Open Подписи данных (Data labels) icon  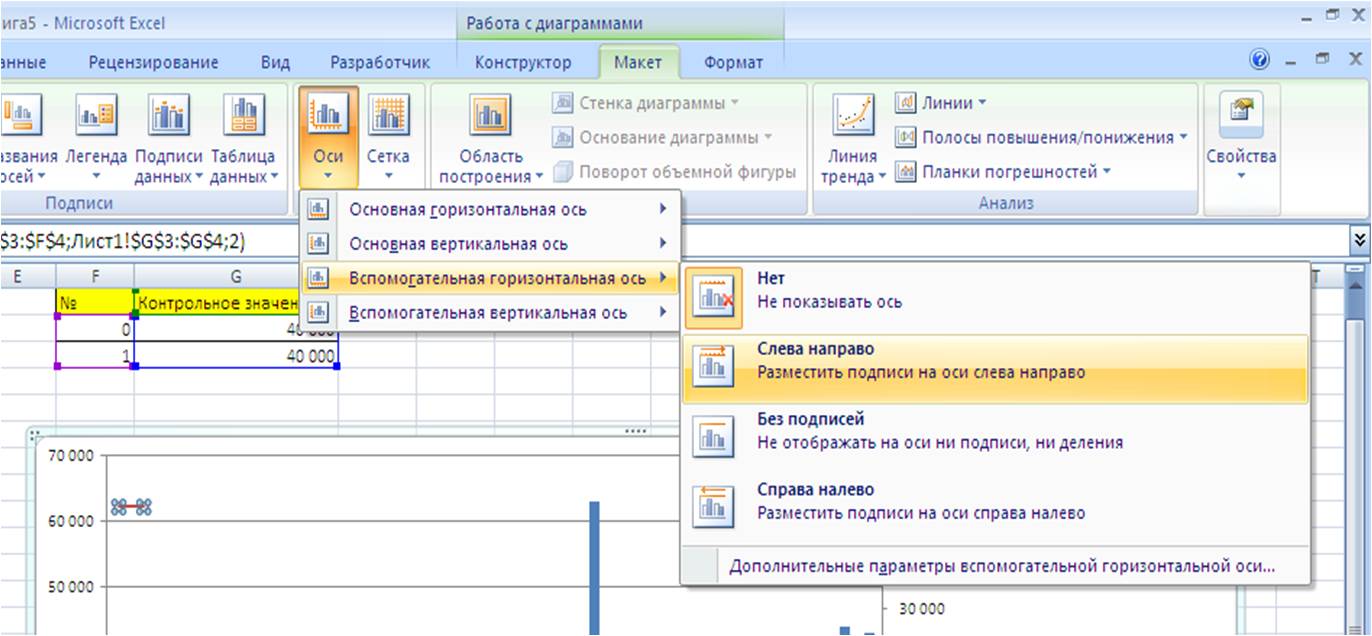point(168,114)
